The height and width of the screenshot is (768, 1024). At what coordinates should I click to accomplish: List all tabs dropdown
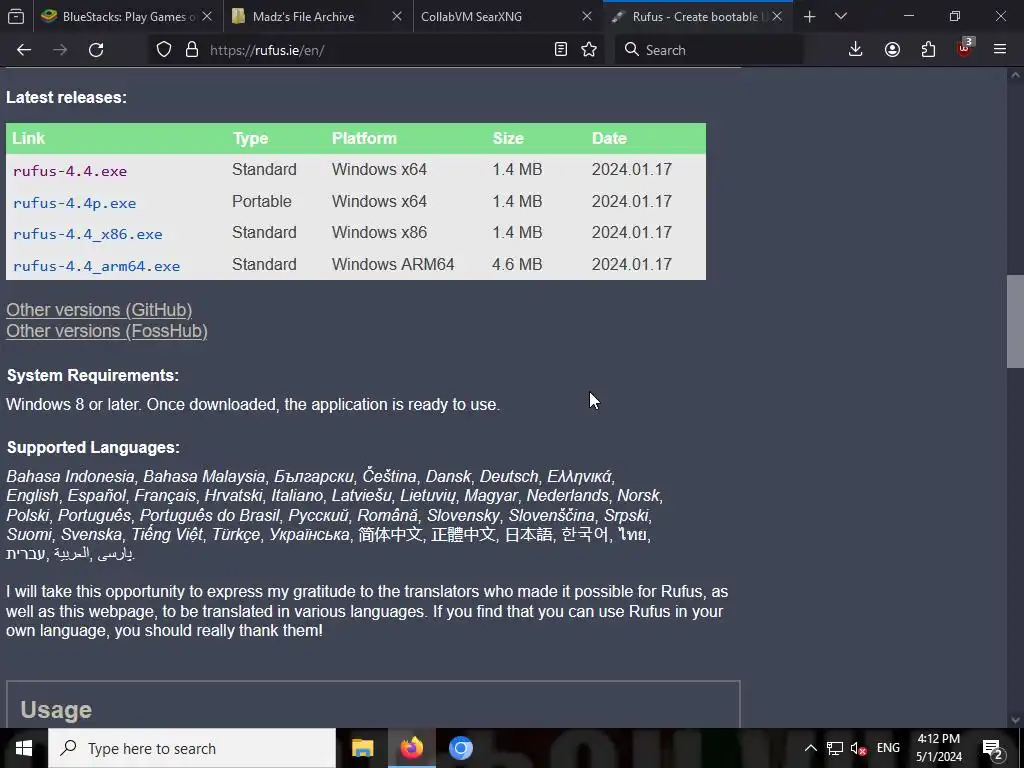[840, 16]
